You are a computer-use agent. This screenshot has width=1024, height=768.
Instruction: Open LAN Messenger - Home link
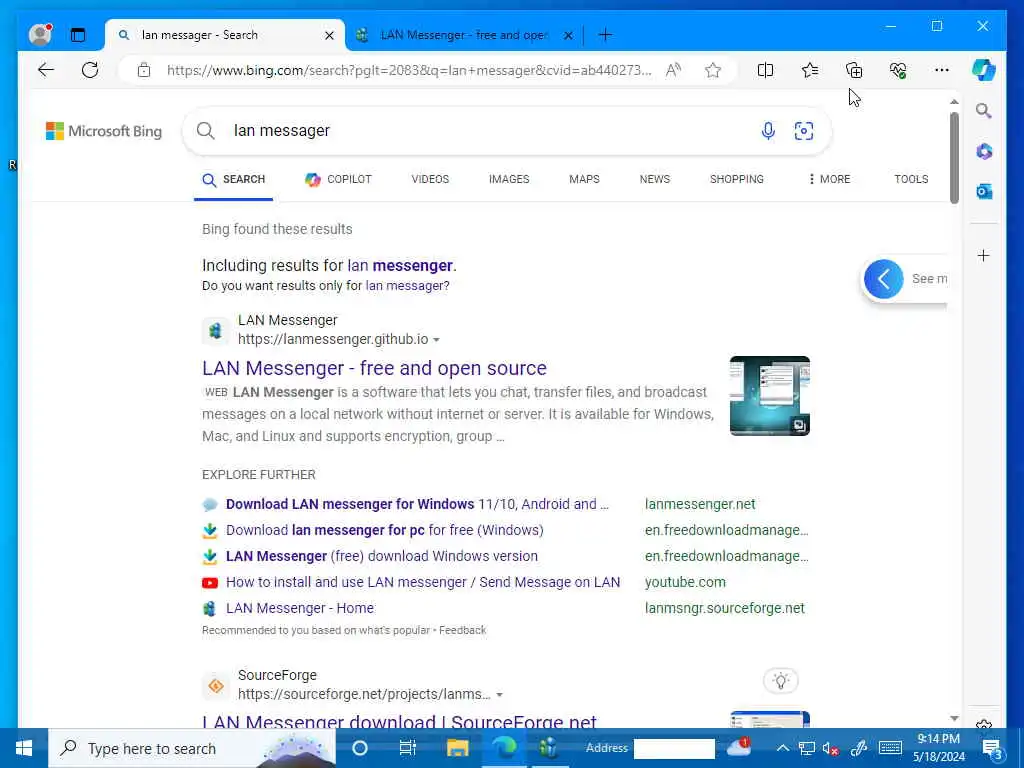[x=300, y=608]
